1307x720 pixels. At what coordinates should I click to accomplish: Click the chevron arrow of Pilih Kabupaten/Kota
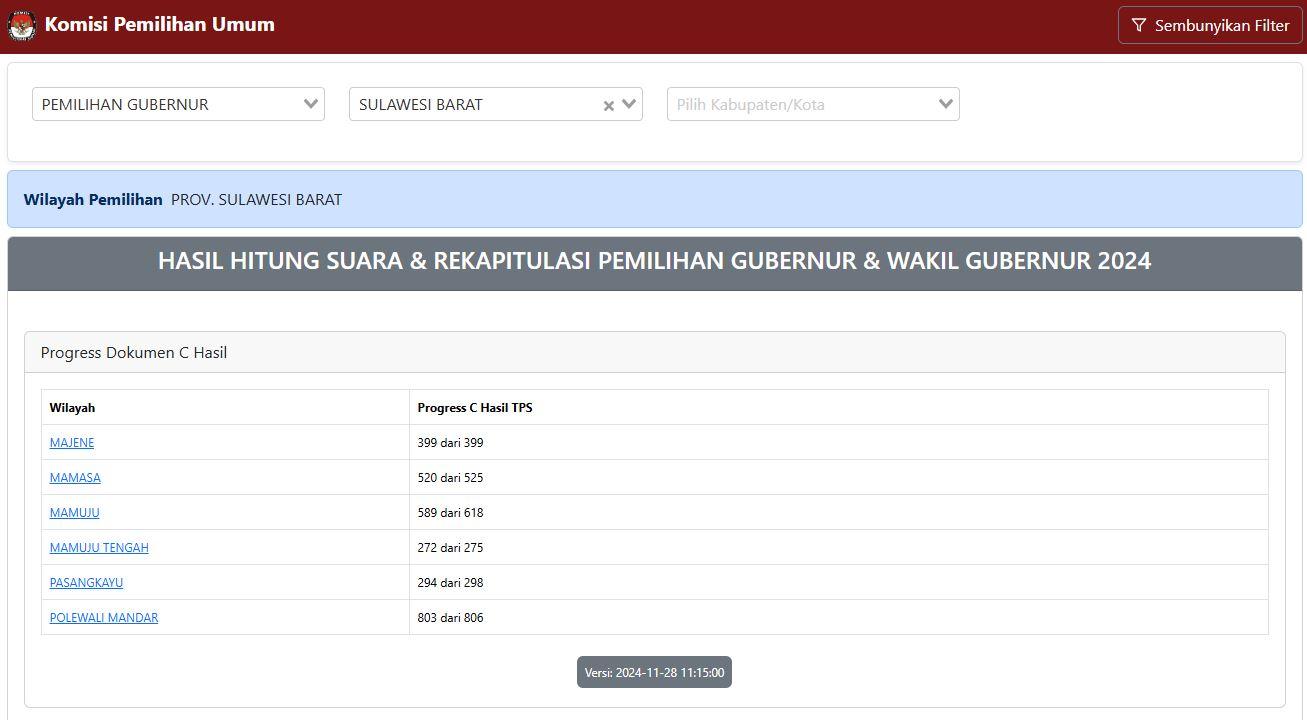coord(945,104)
